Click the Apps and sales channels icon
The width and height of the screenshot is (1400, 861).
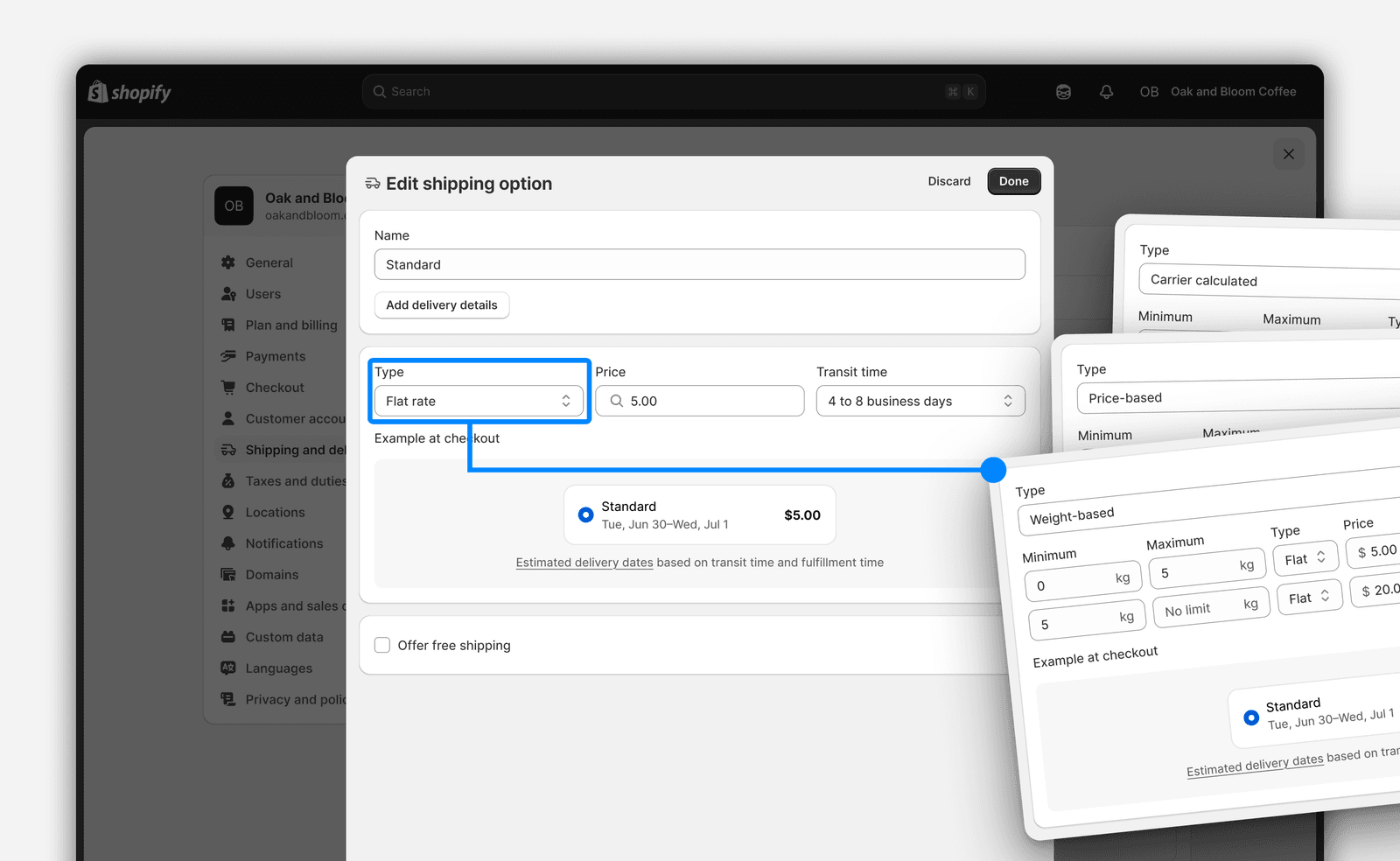point(228,605)
